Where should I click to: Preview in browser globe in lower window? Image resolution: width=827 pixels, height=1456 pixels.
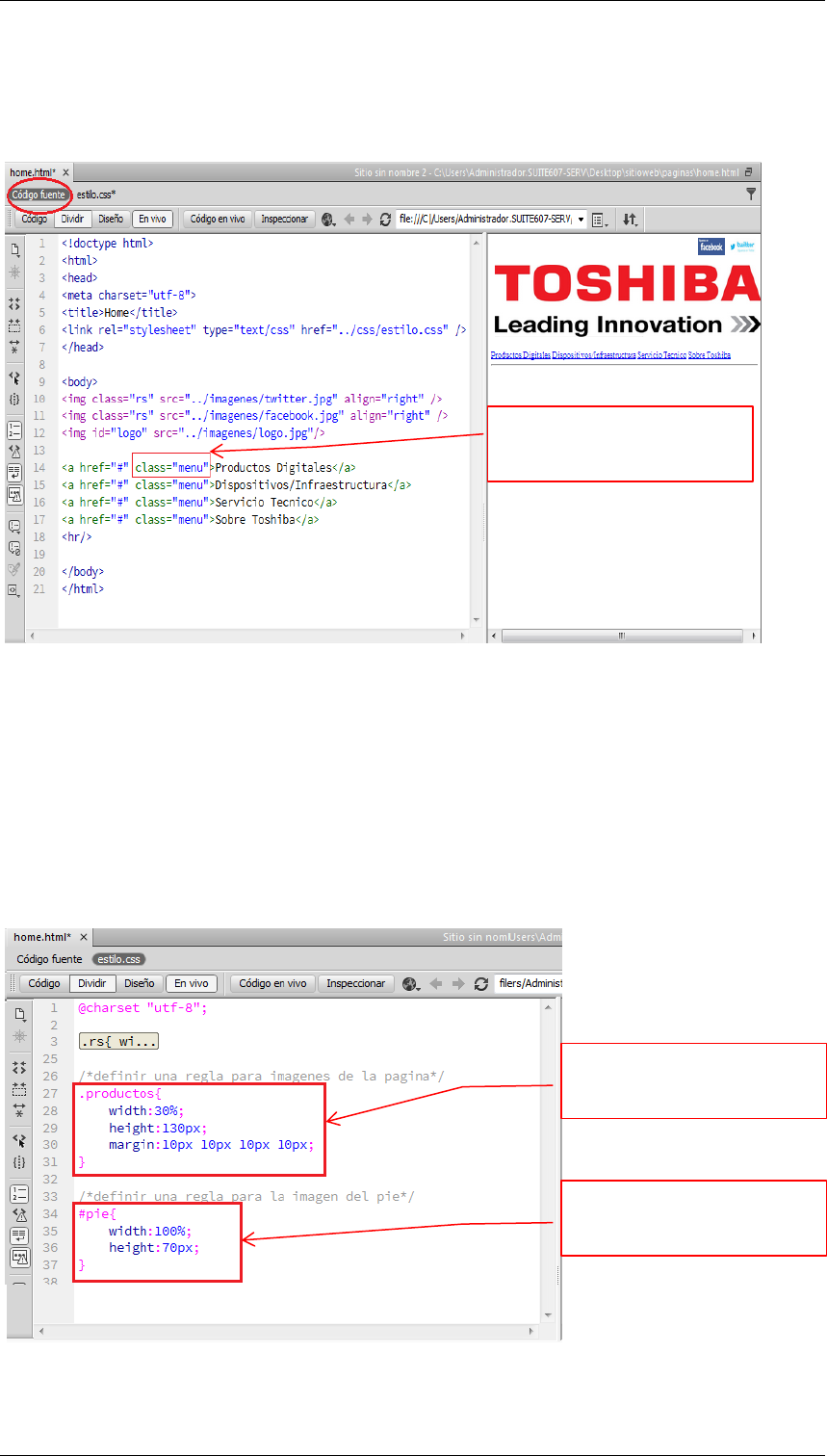coord(412,983)
